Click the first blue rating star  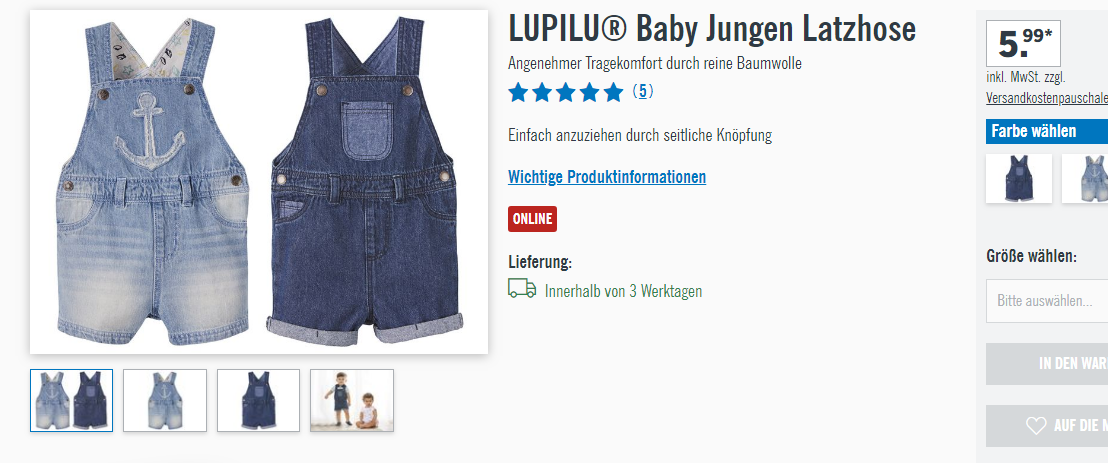tap(519, 92)
